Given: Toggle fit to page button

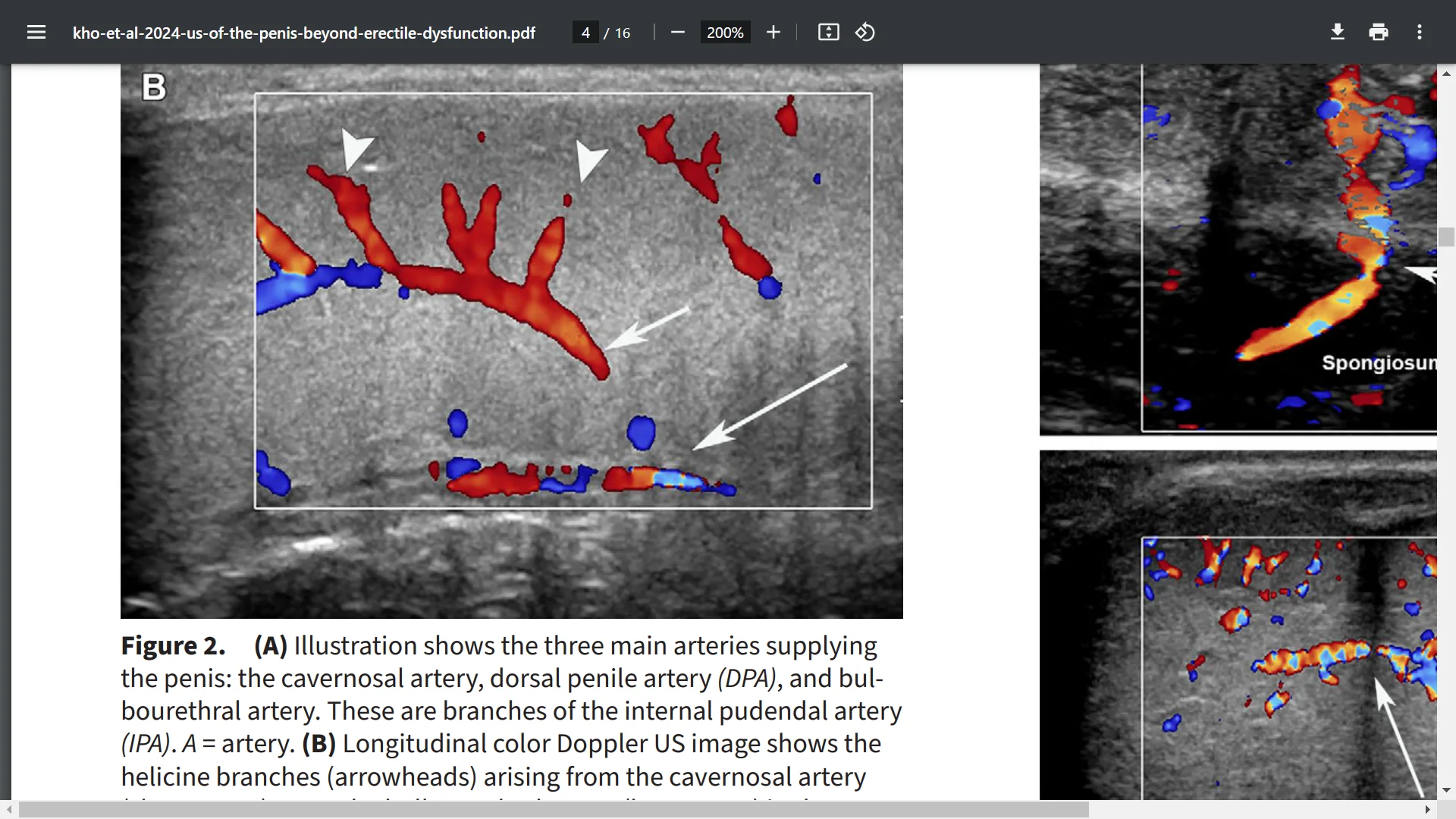Looking at the screenshot, I should pyautogui.click(x=828, y=32).
